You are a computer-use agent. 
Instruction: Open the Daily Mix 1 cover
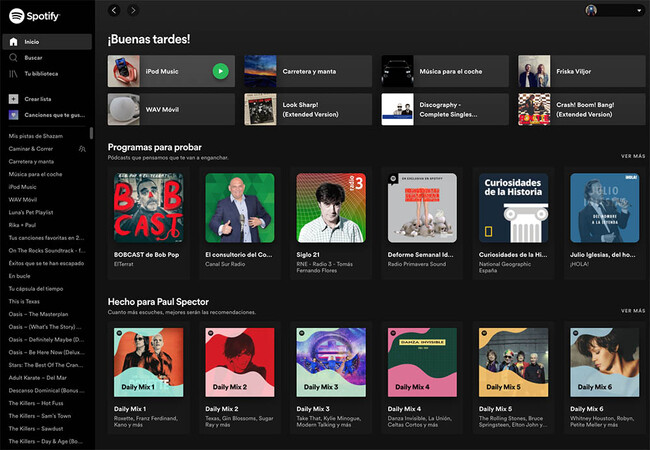point(148,363)
